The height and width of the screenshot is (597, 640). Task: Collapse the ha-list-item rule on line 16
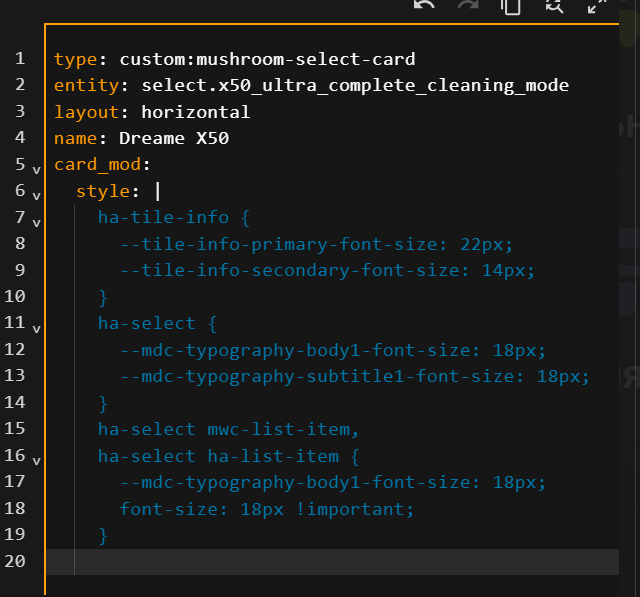coord(37,460)
